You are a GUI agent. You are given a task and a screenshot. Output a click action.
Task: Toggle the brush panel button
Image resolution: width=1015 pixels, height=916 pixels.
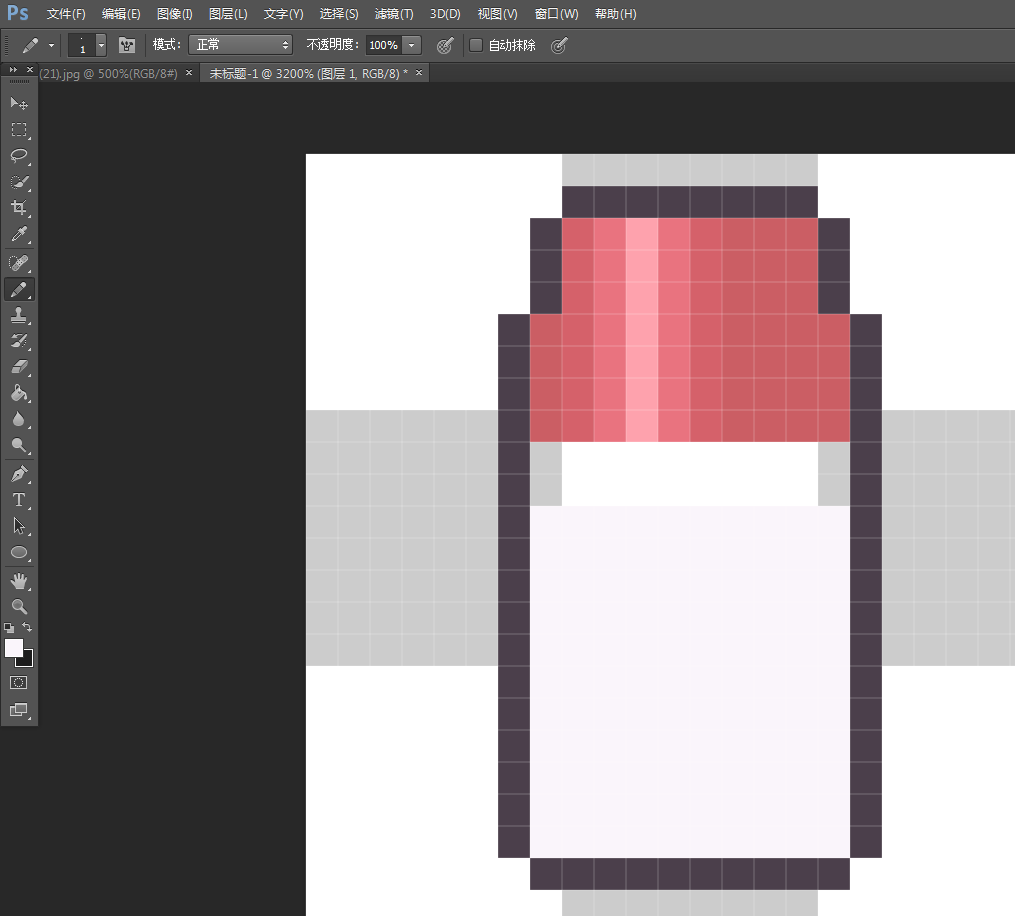127,45
